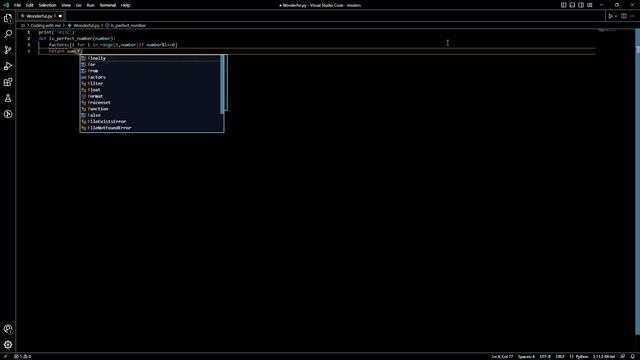
Task: Open the Source Control view
Action: pos(8,50)
